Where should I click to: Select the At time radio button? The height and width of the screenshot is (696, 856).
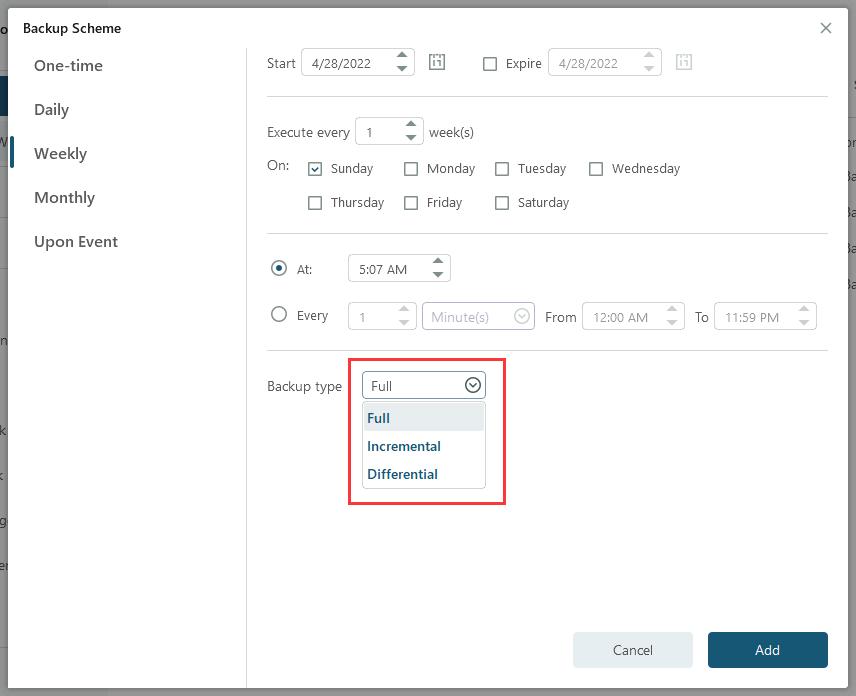[x=279, y=268]
